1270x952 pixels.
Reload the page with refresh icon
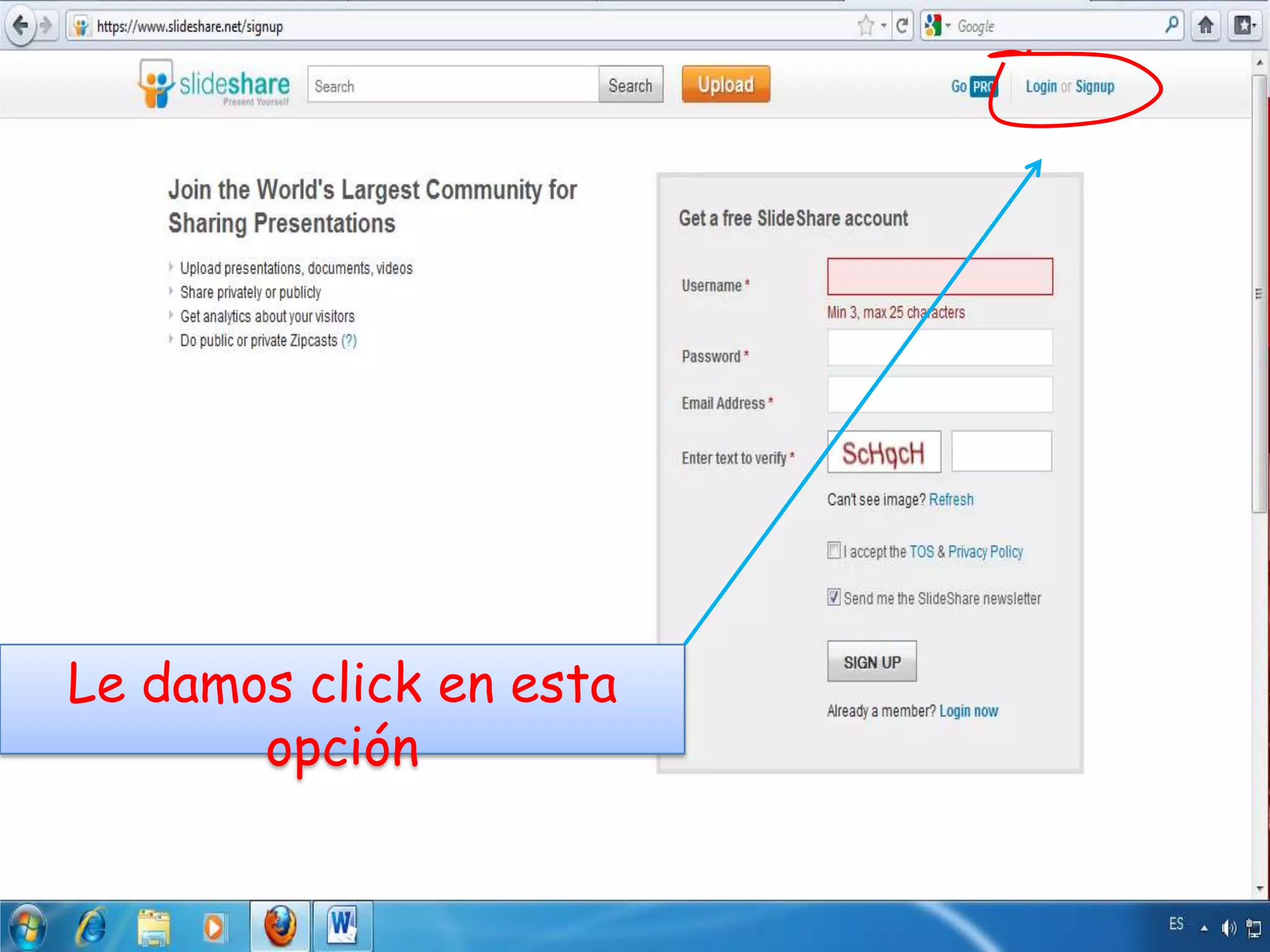[x=902, y=26]
